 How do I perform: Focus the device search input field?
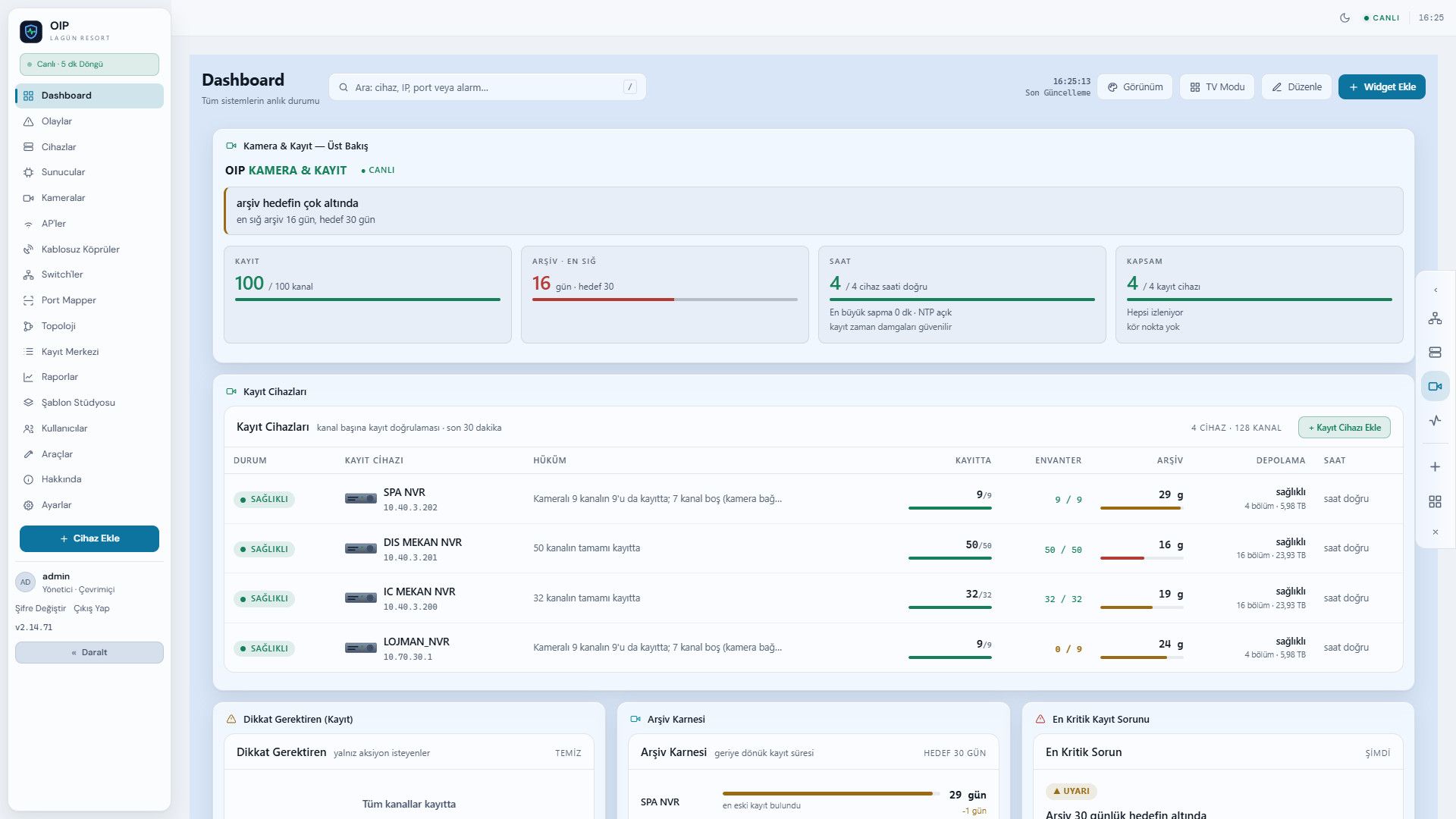[487, 87]
